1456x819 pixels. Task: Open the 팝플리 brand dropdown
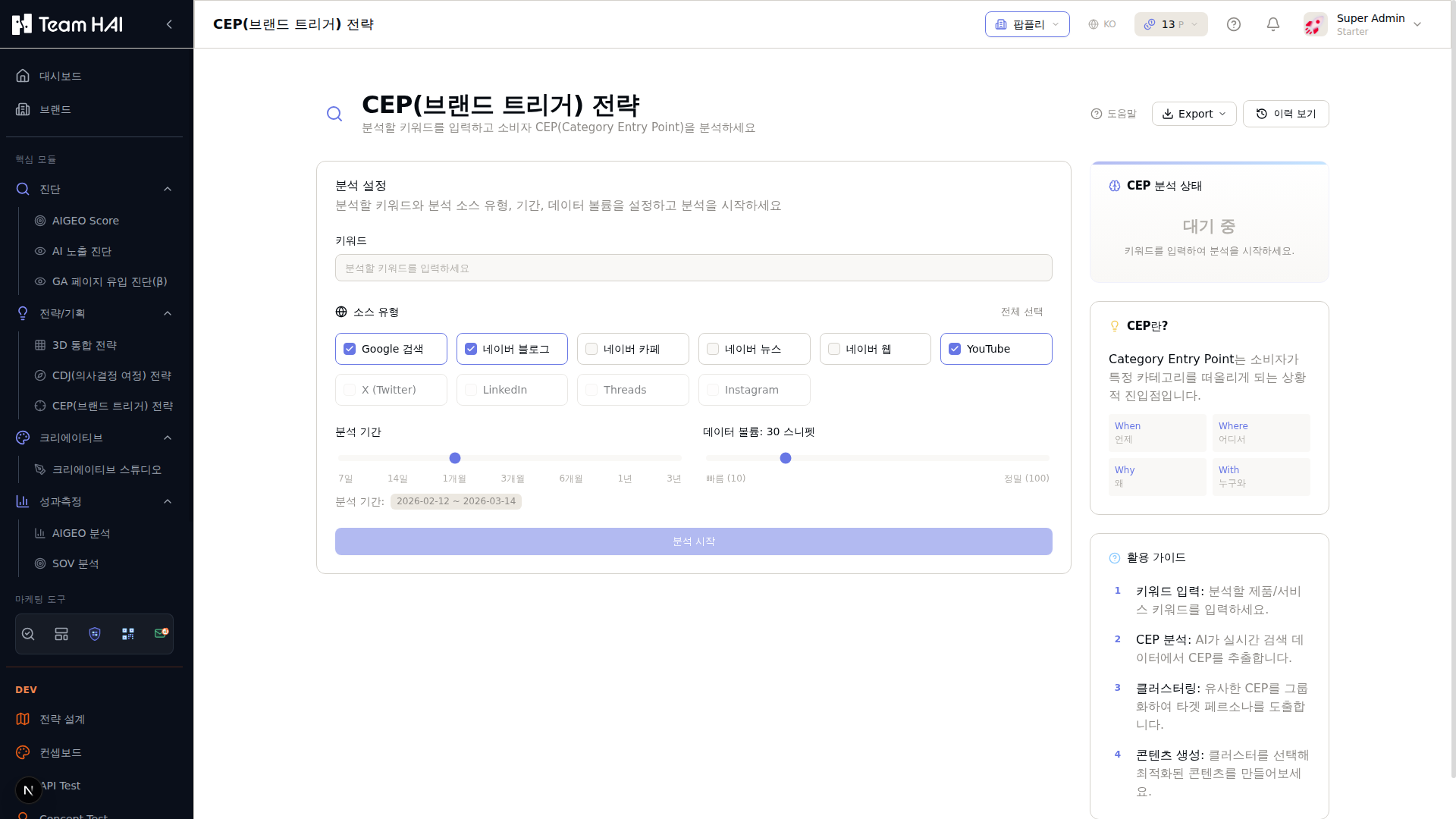point(1027,24)
